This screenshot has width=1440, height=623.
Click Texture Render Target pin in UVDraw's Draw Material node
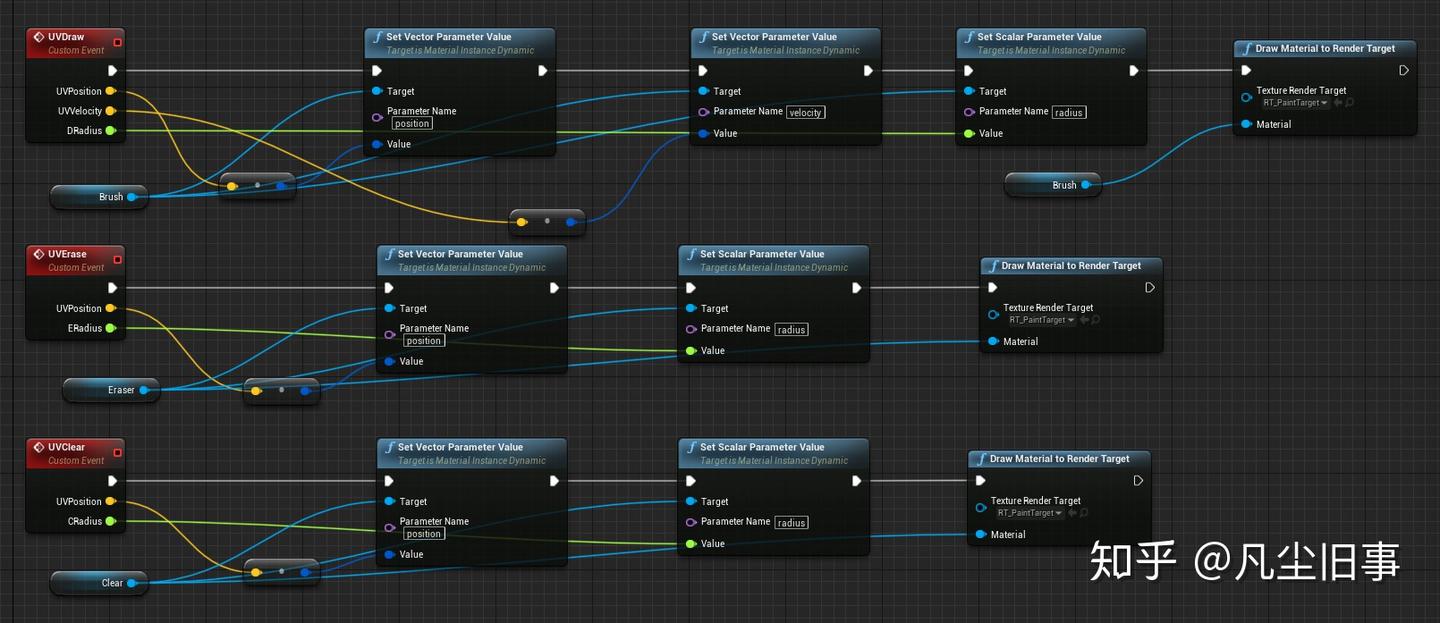[x=1247, y=97]
